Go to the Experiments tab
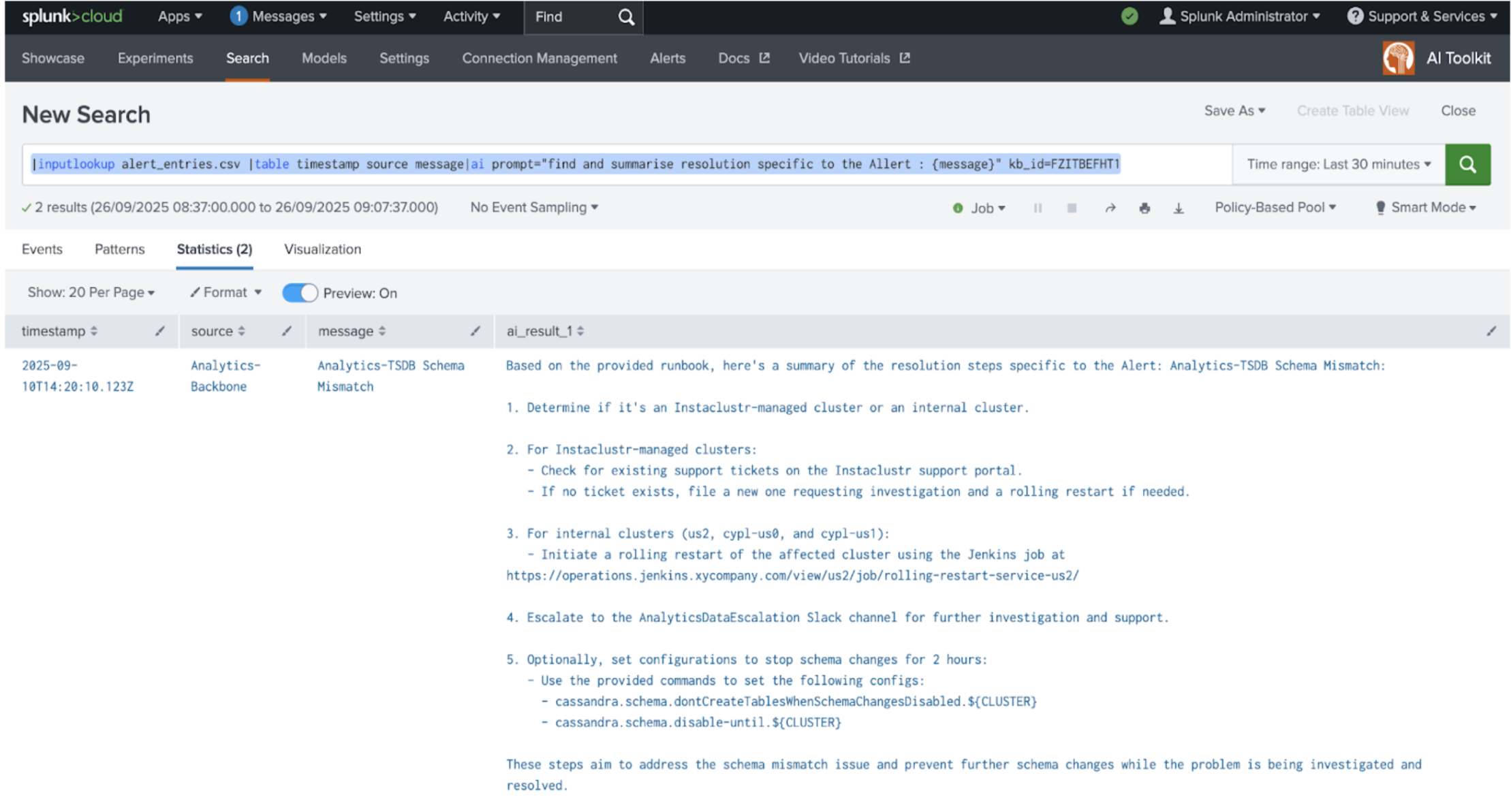 [x=155, y=58]
